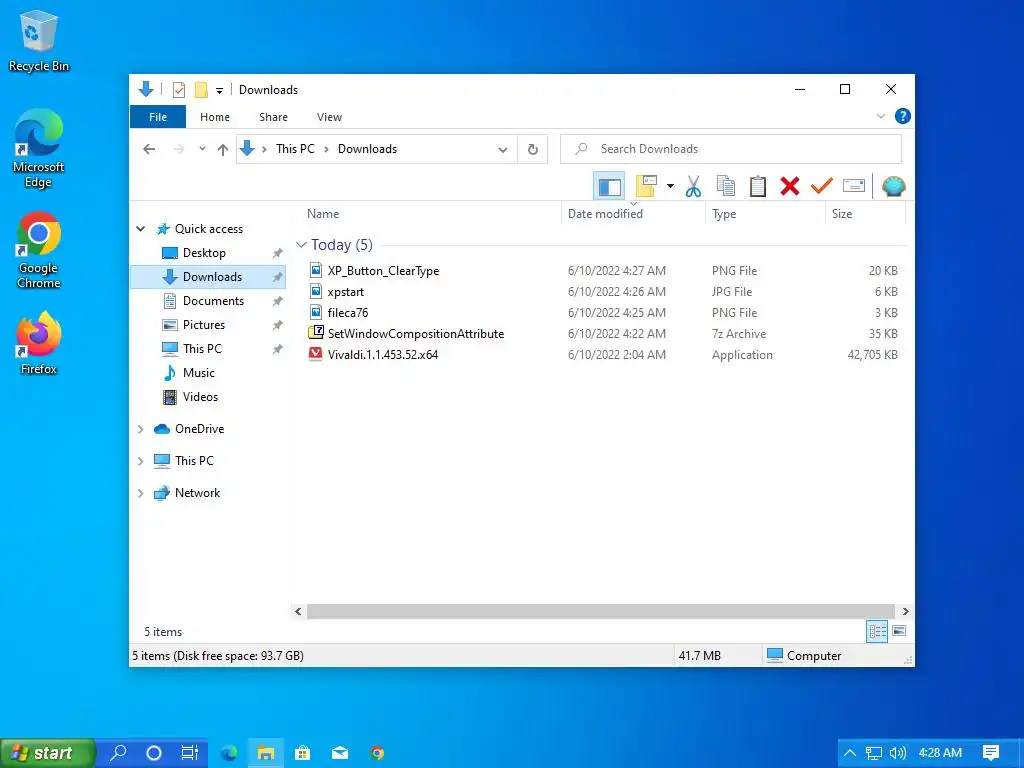1024x768 pixels.
Task: Open the address bar history dropdown
Action: pos(502,150)
